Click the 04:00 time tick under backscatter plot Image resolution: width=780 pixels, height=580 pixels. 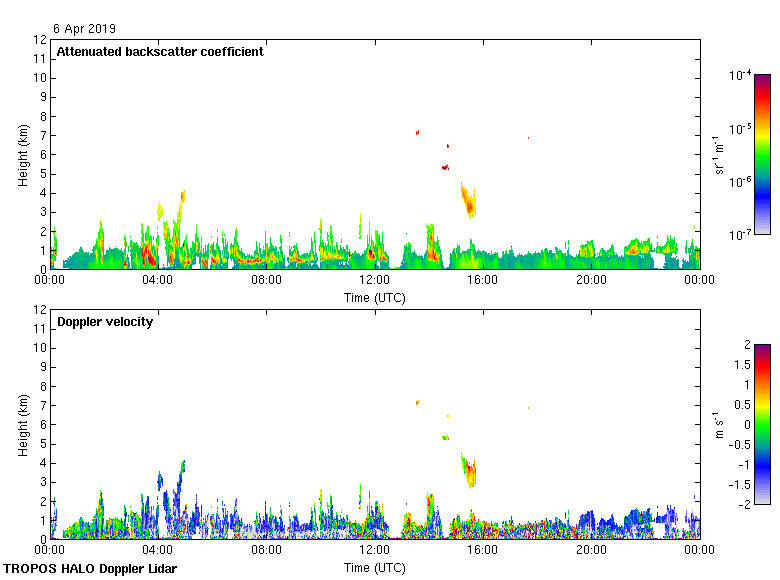pos(158,281)
